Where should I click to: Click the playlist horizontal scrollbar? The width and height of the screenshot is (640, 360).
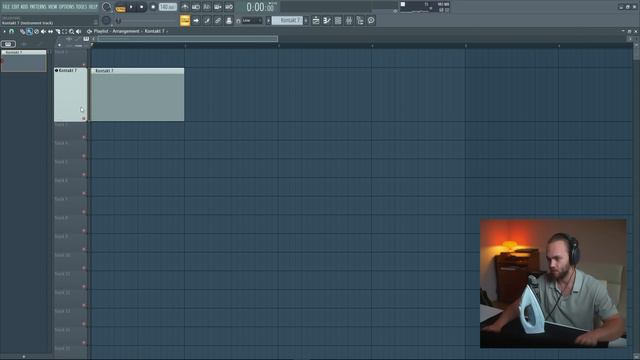click(x=187, y=39)
